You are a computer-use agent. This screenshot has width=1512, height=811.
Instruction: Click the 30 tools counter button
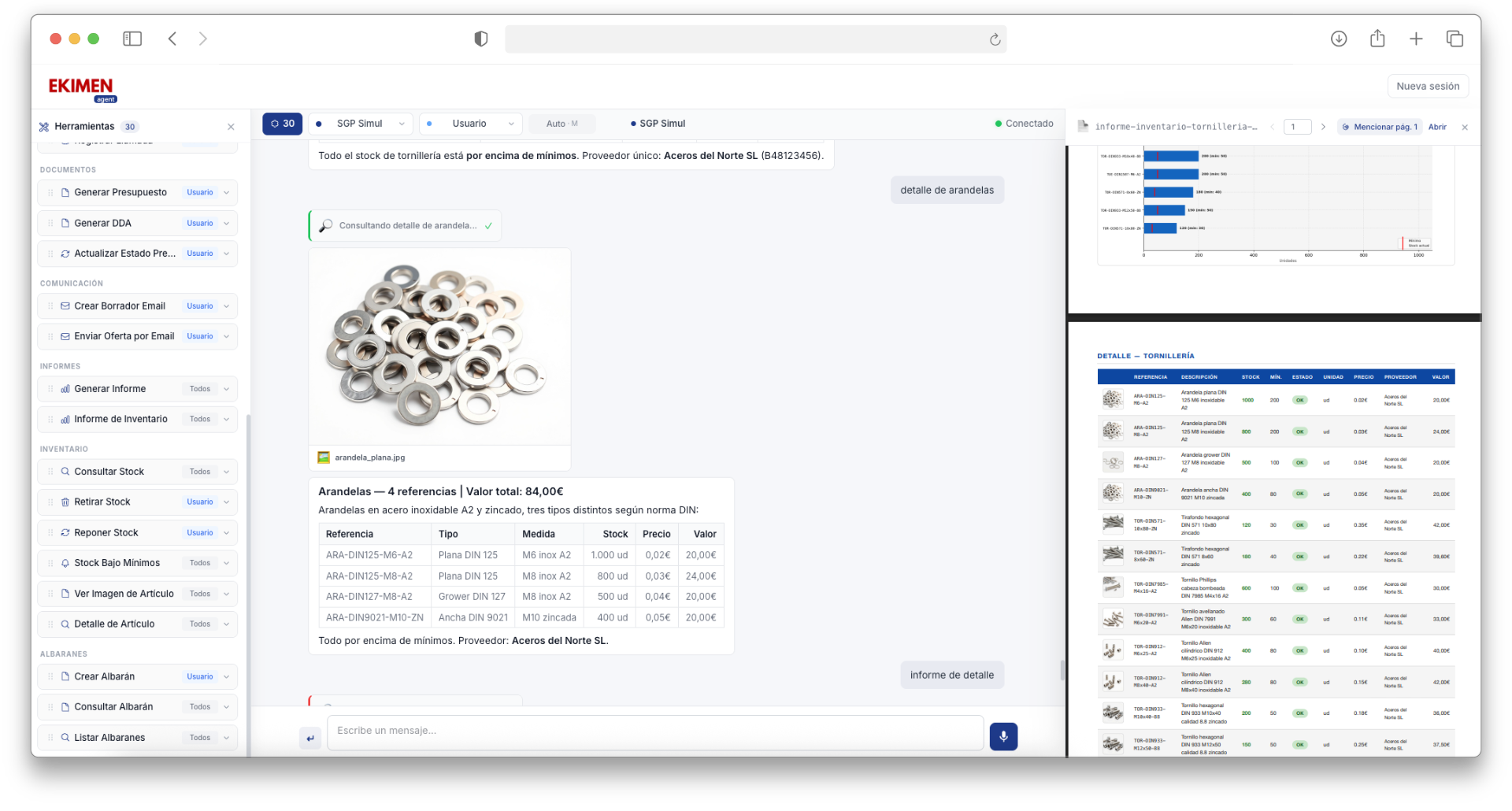click(282, 124)
